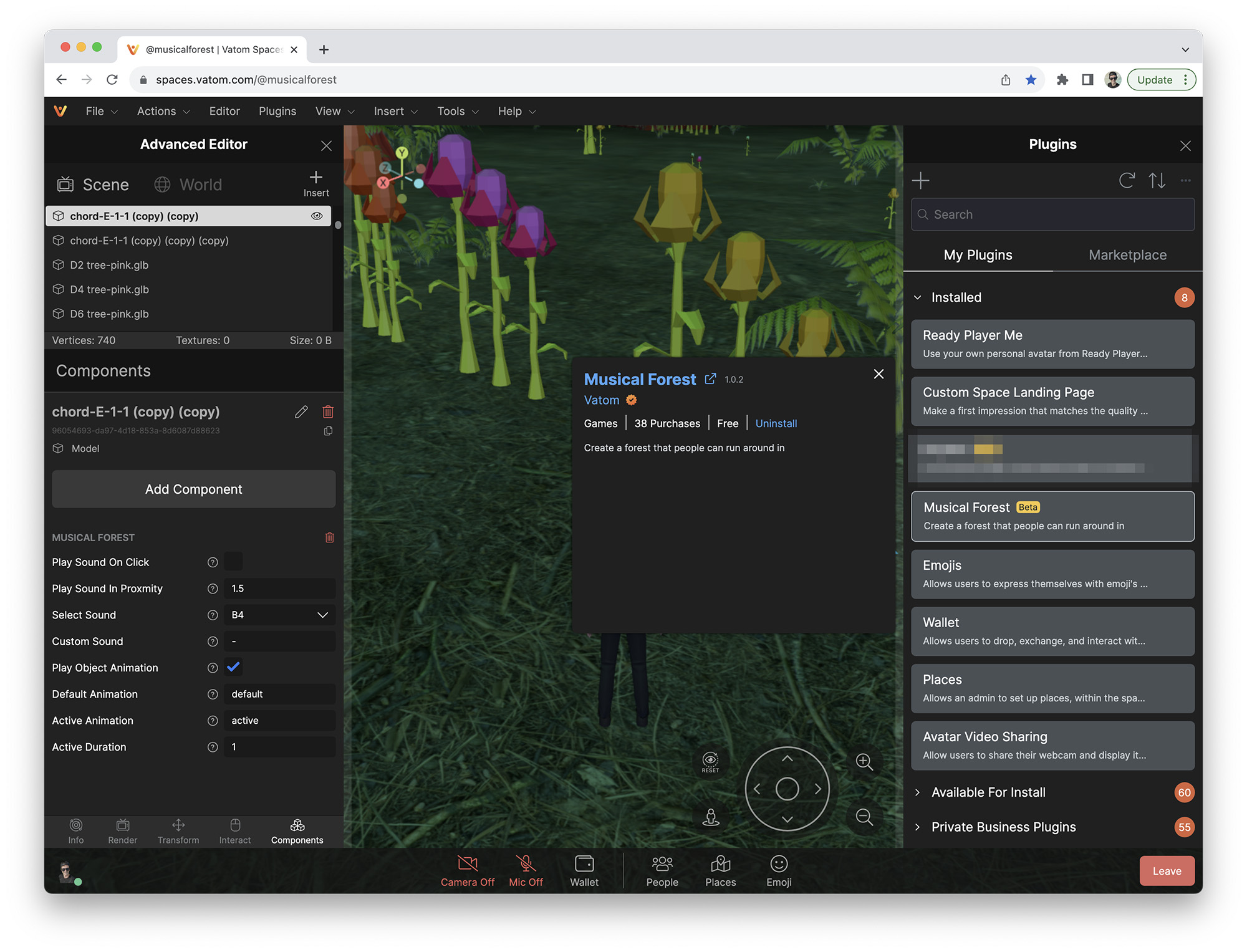Viewport: 1247px width, 952px height.
Task: Click the Uninstall link
Action: (776, 423)
